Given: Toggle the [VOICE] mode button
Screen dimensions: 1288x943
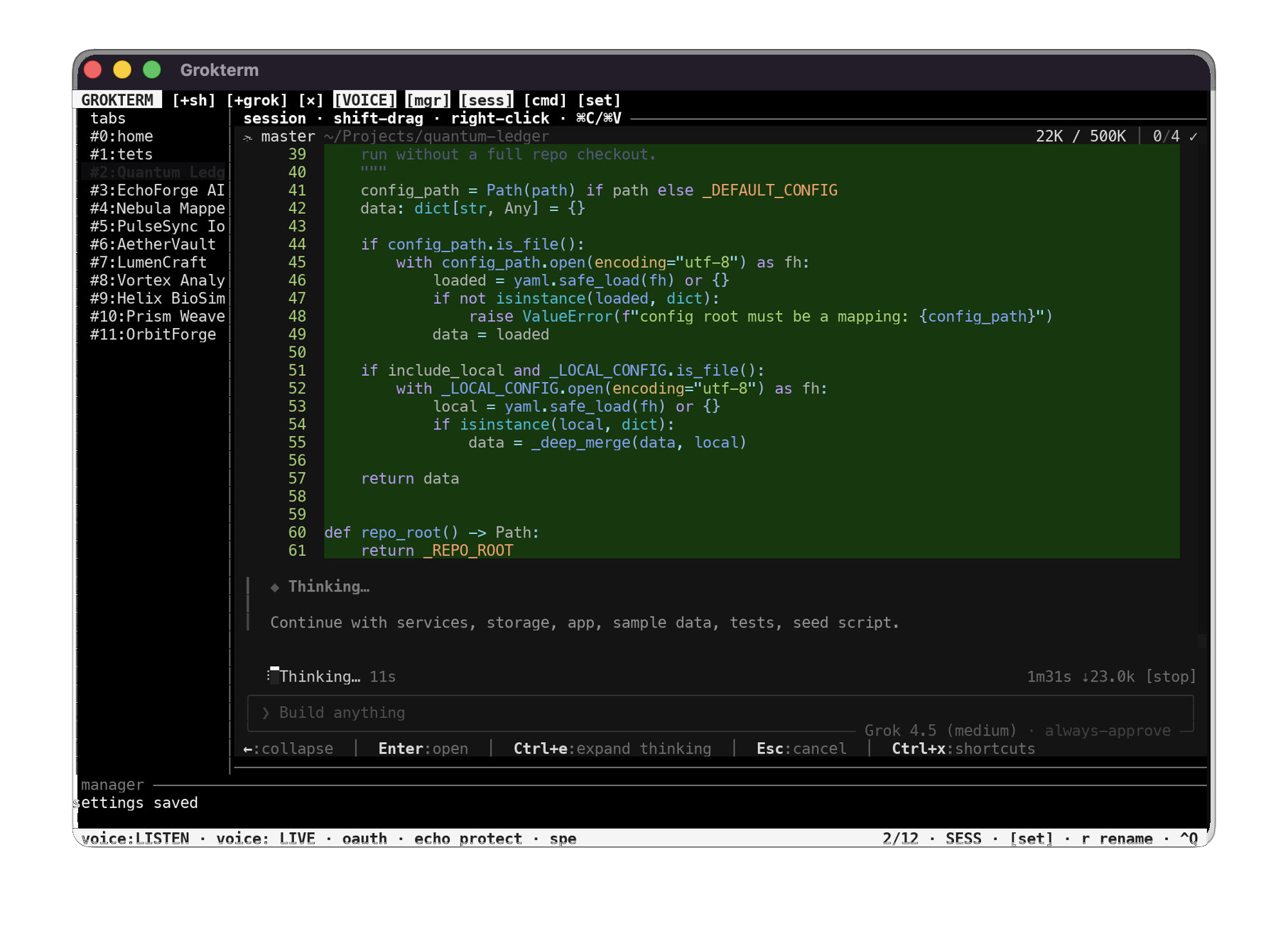Looking at the screenshot, I should (364, 100).
